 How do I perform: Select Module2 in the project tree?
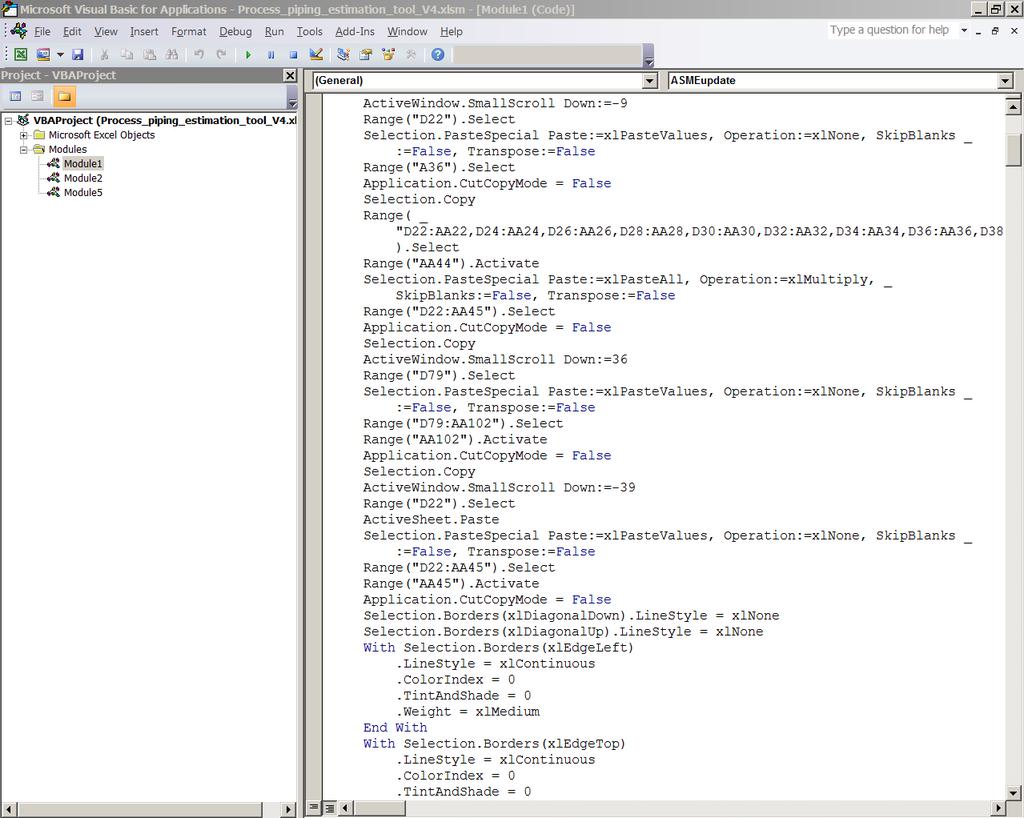pyautogui.click(x=83, y=178)
